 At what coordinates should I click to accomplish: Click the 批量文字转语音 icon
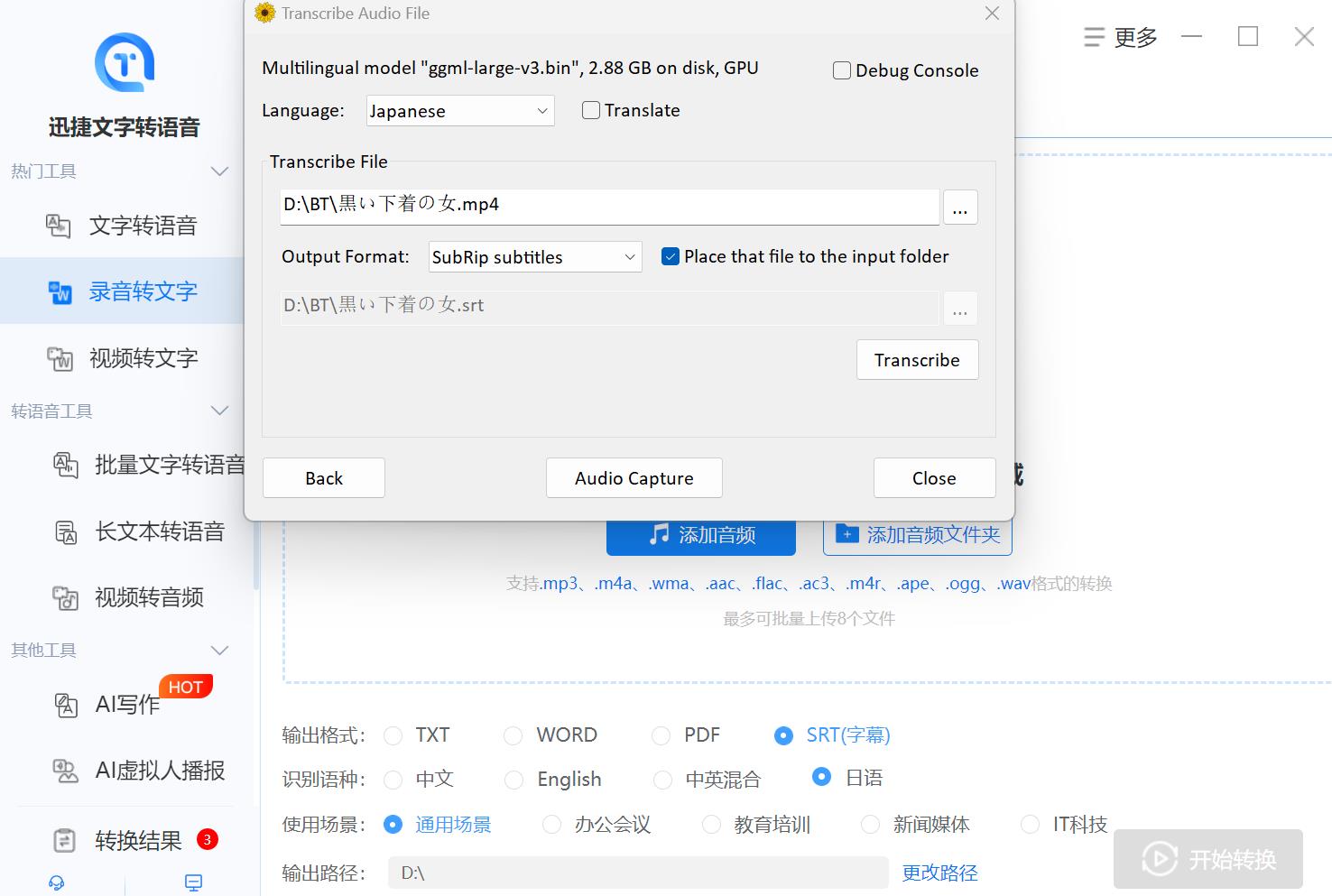click(x=66, y=466)
